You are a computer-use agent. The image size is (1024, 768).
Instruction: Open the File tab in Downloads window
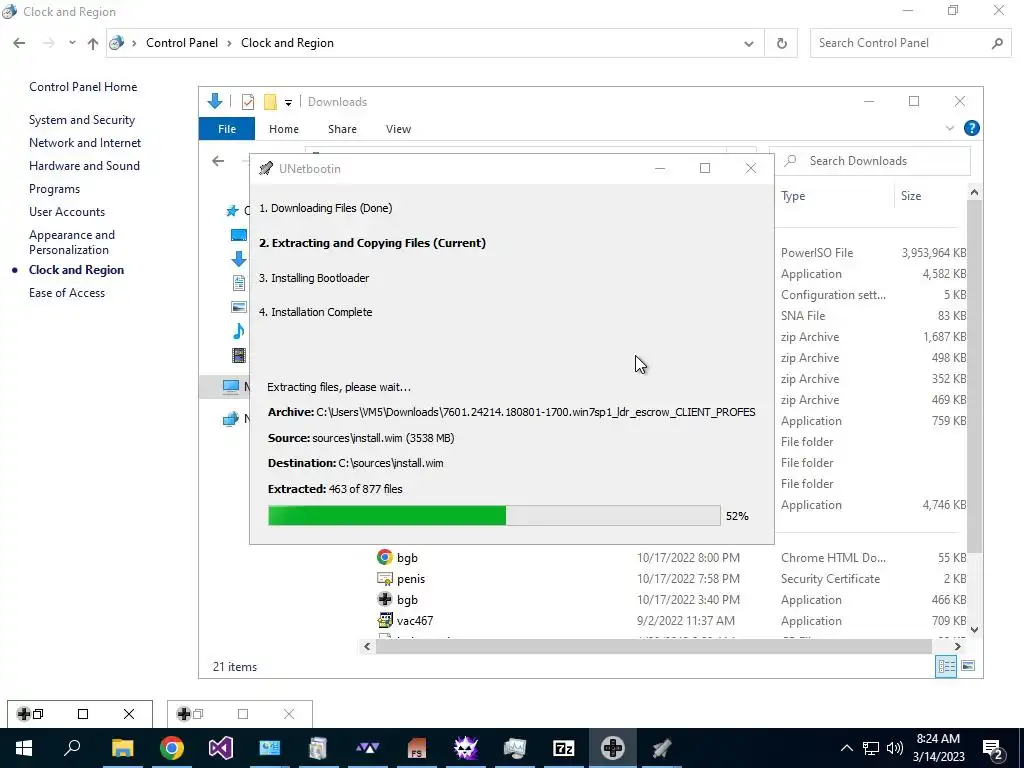click(227, 129)
